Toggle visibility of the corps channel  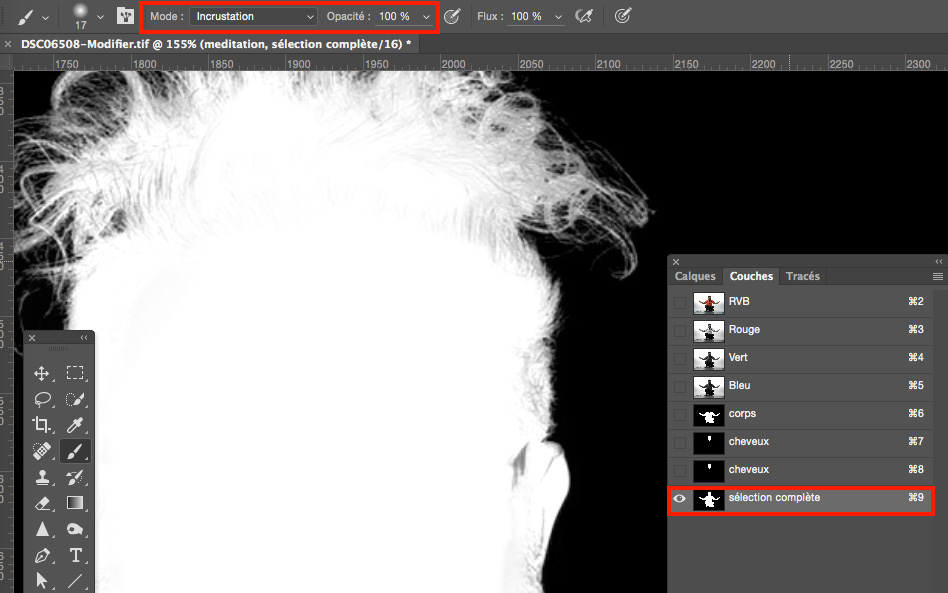point(680,414)
